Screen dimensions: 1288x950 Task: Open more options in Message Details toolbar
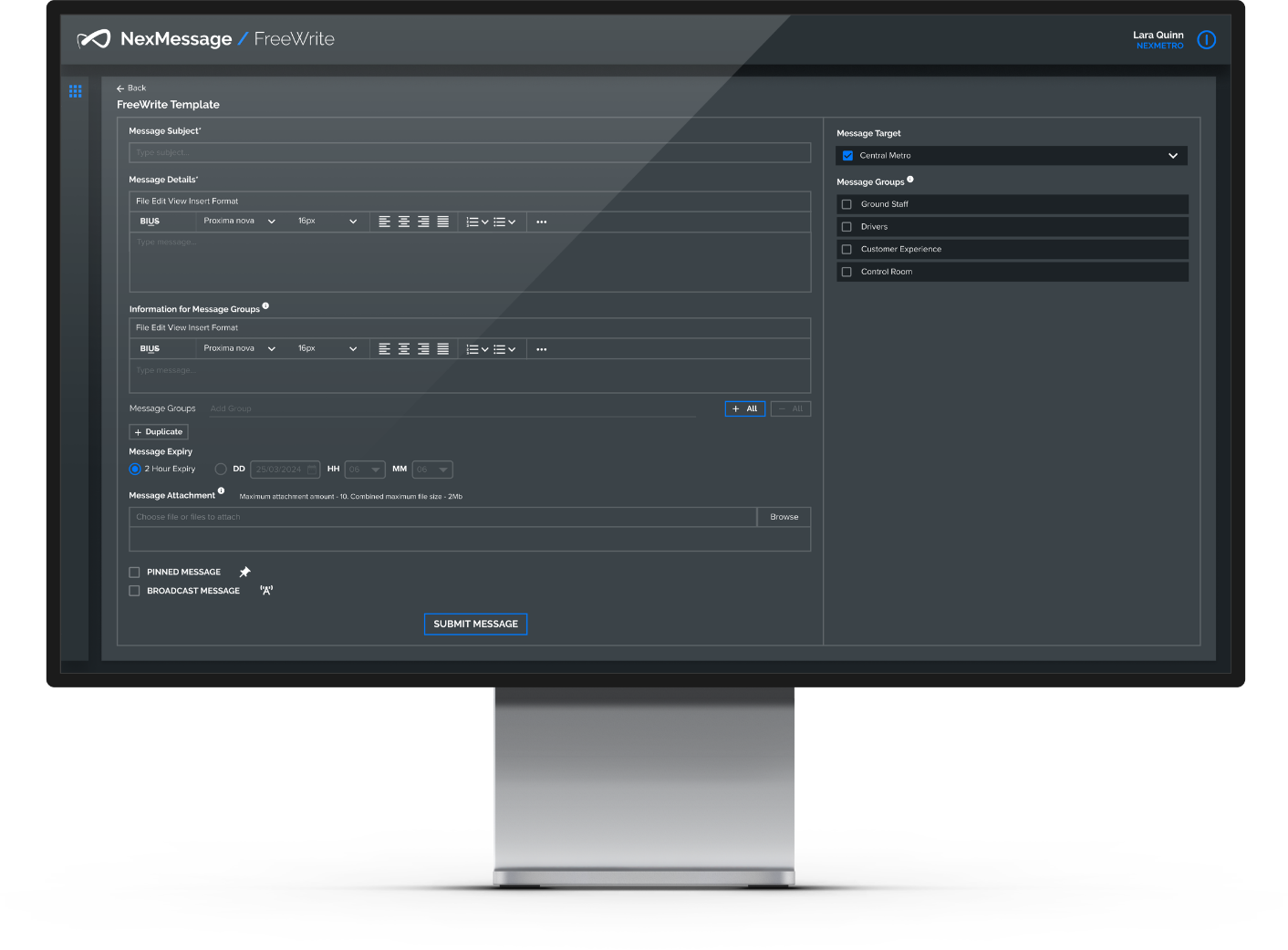pyautogui.click(x=542, y=222)
